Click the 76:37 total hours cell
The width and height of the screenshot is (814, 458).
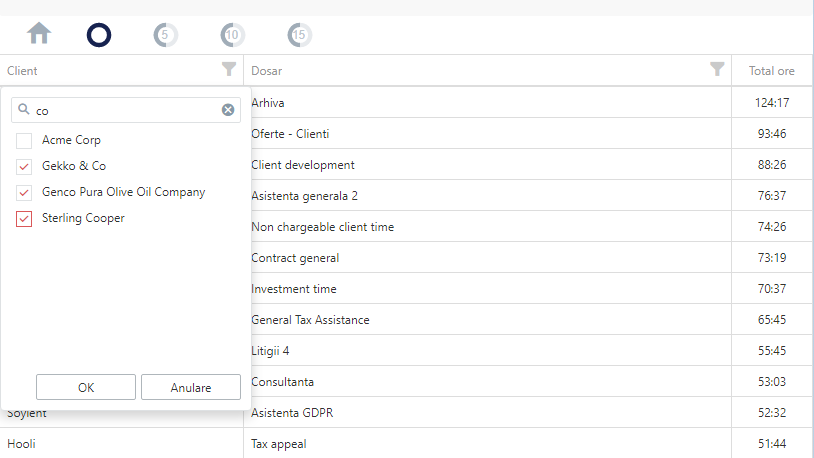click(772, 196)
